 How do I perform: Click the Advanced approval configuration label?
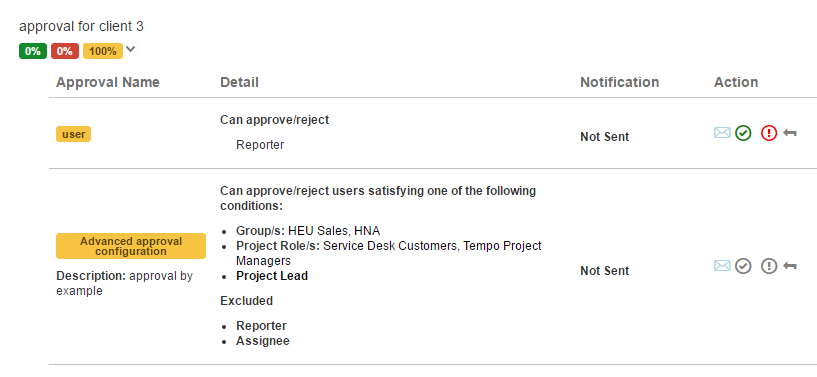[x=131, y=246]
